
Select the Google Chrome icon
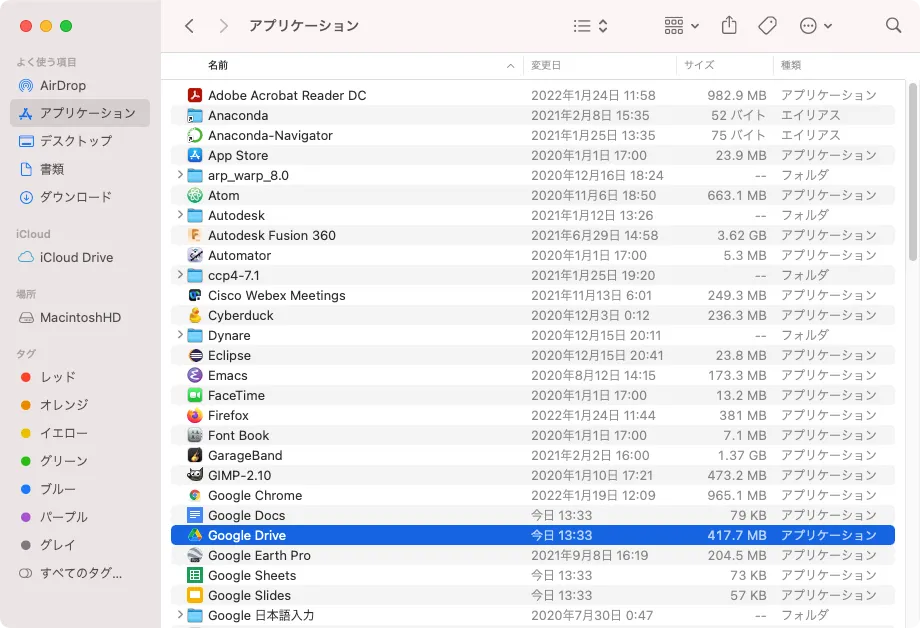pyautogui.click(x=195, y=495)
